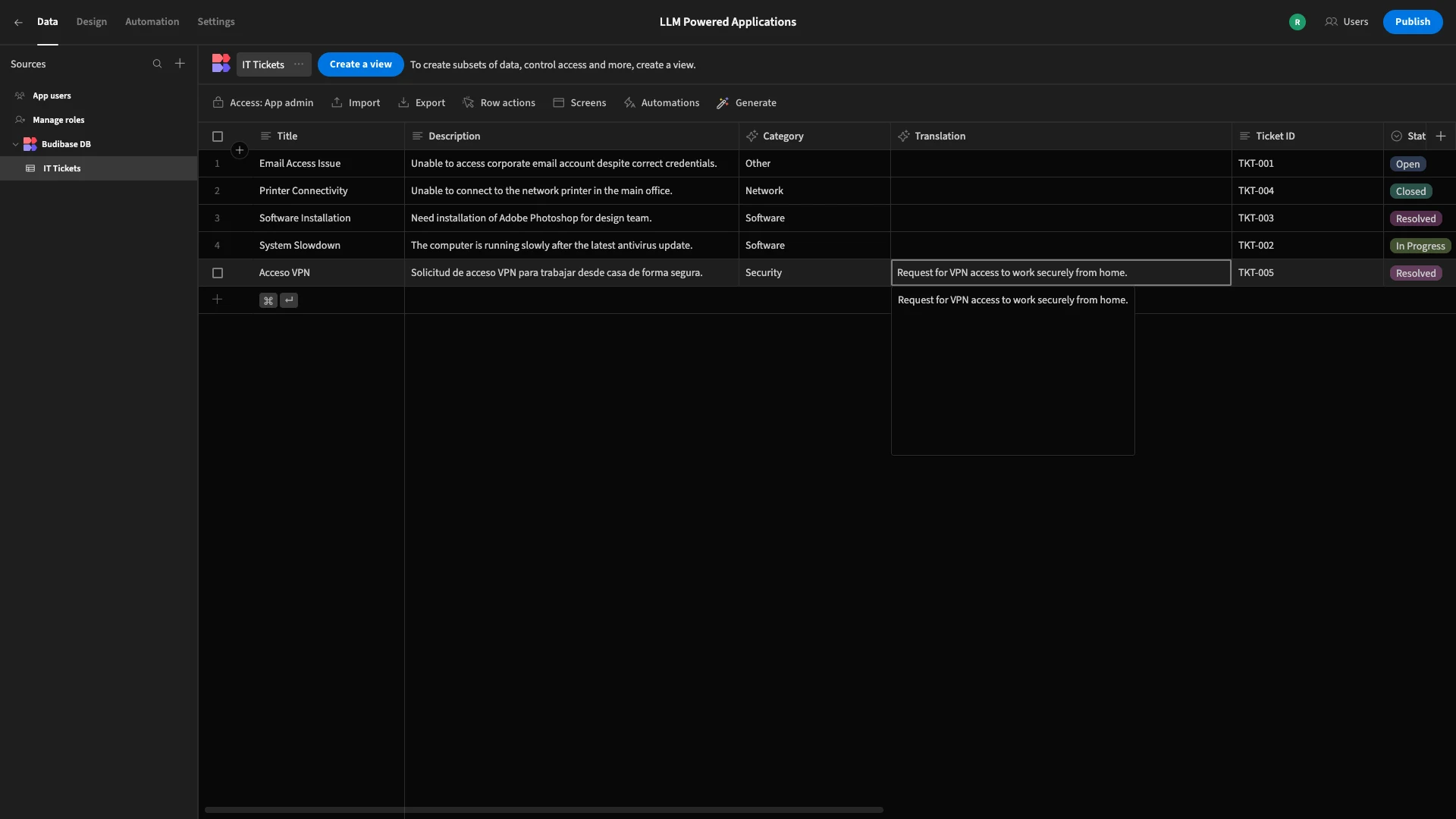The height and width of the screenshot is (819, 1456).
Task: Click the Export button
Action: coord(422,103)
